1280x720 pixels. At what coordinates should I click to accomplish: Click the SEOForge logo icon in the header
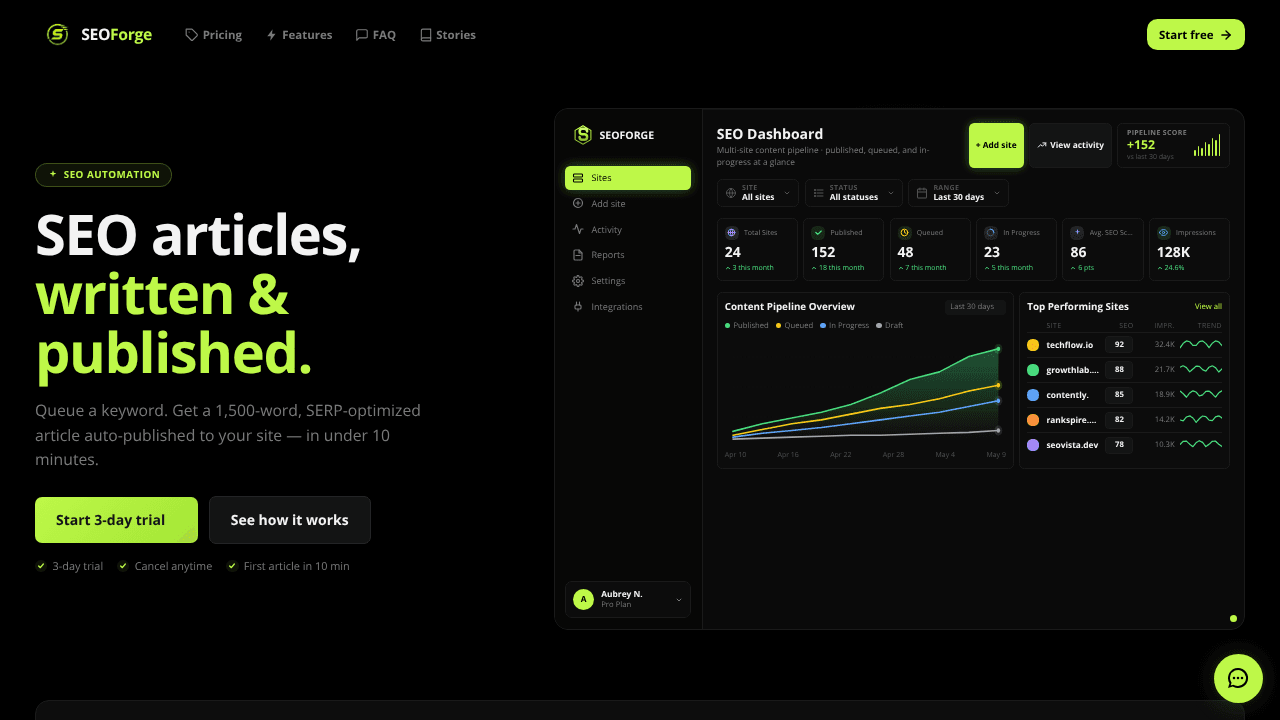tap(58, 35)
